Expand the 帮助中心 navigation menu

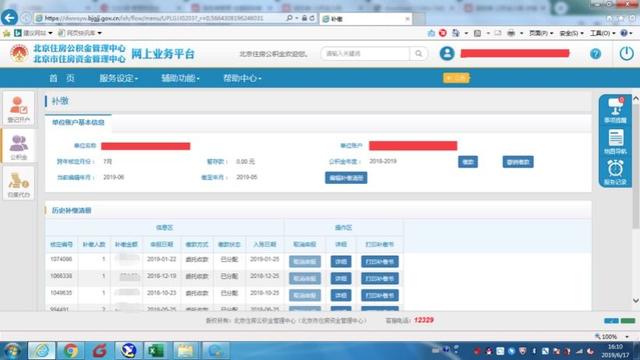pos(242,78)
